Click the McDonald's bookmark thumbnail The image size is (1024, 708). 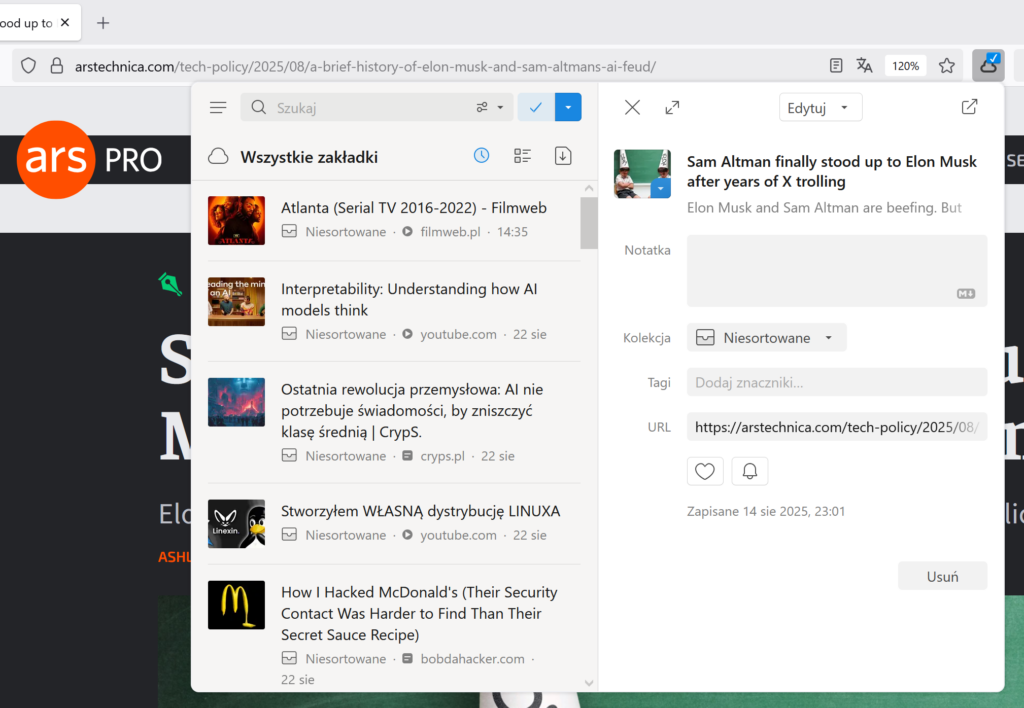[236, 605]
